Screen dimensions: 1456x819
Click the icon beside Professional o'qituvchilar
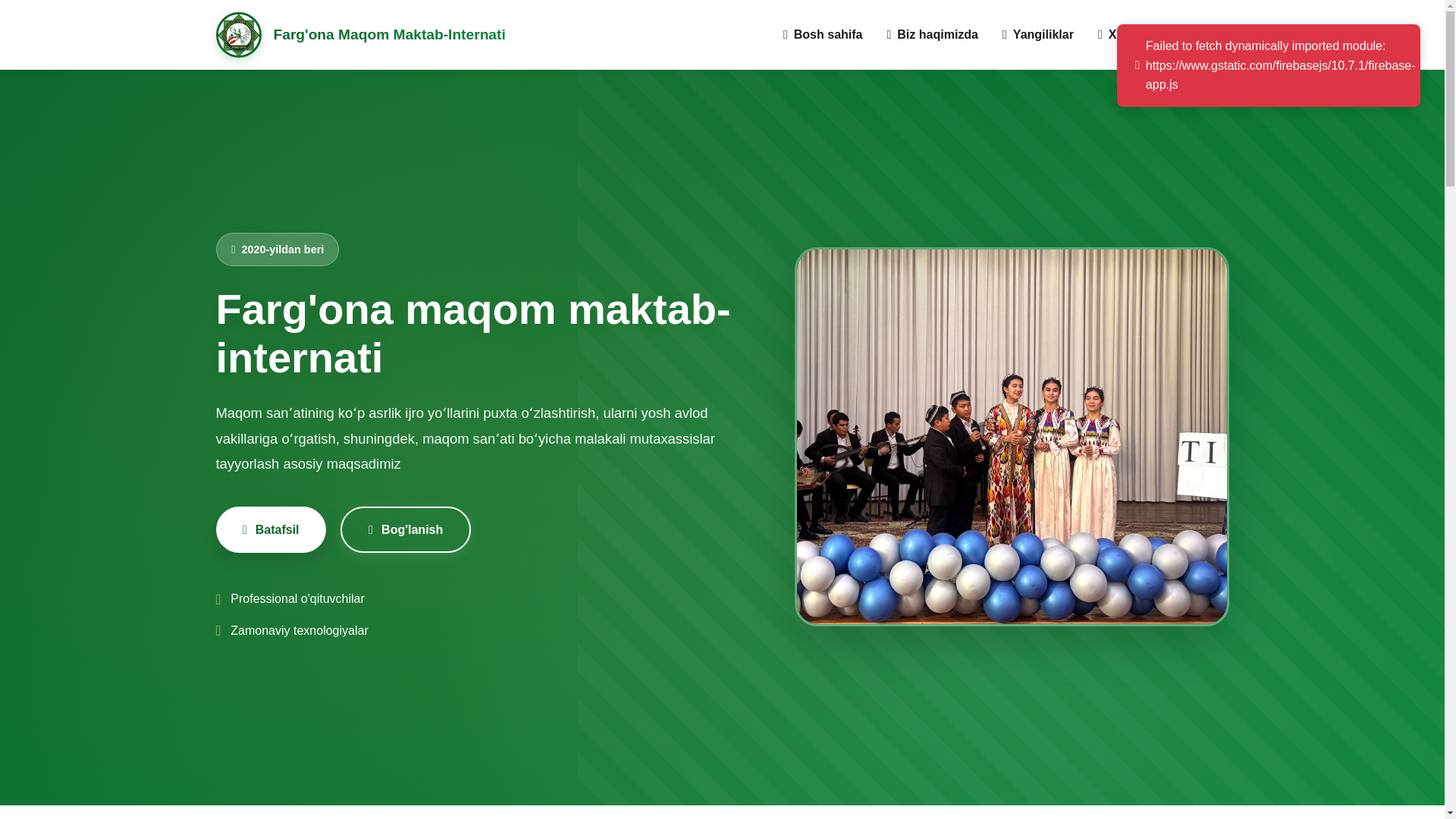[x=218, y=599]
